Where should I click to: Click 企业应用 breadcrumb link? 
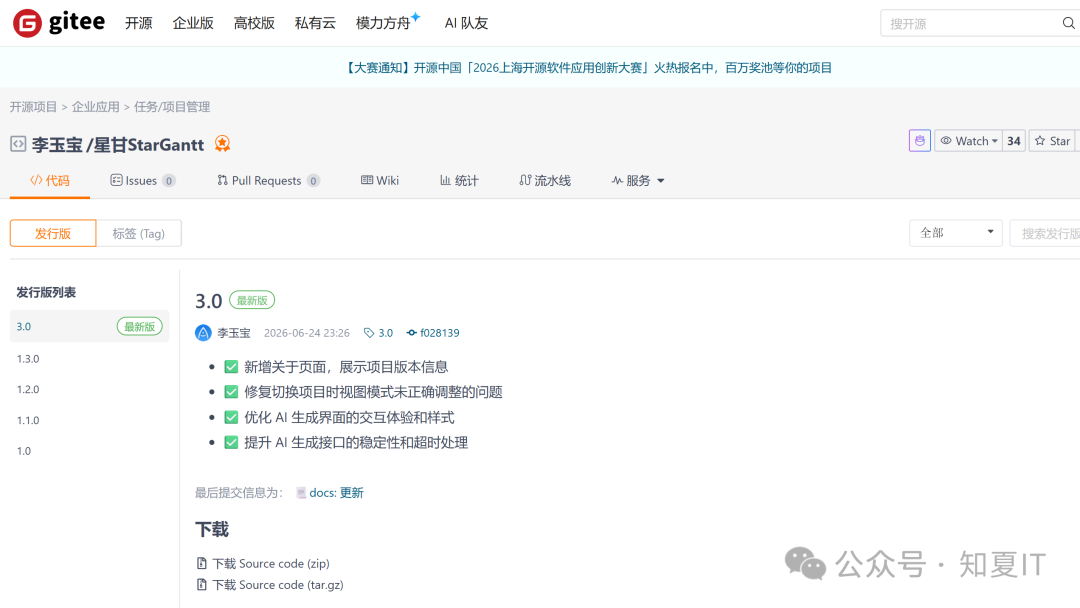[x=96, y=107]
